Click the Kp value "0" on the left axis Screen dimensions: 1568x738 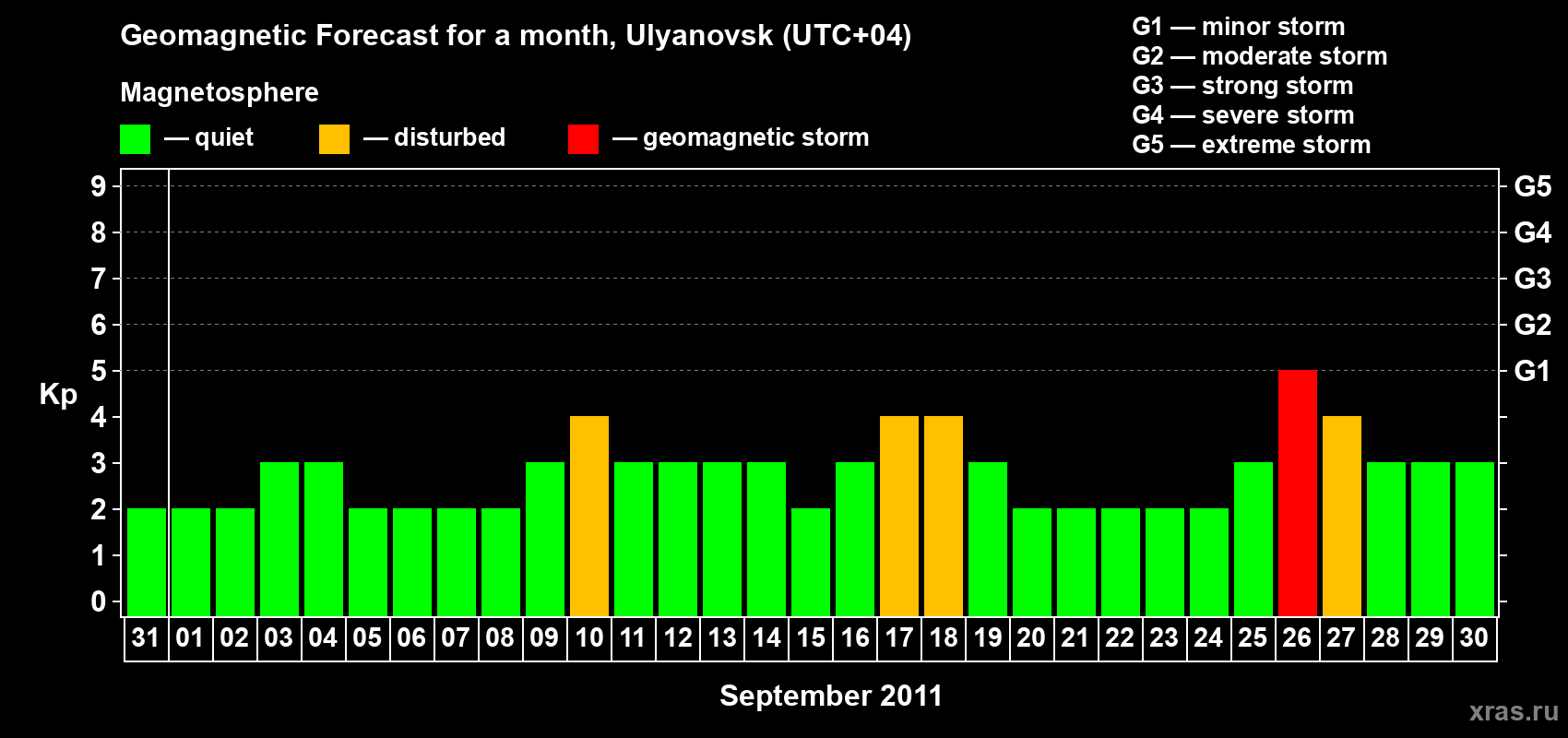99,601
